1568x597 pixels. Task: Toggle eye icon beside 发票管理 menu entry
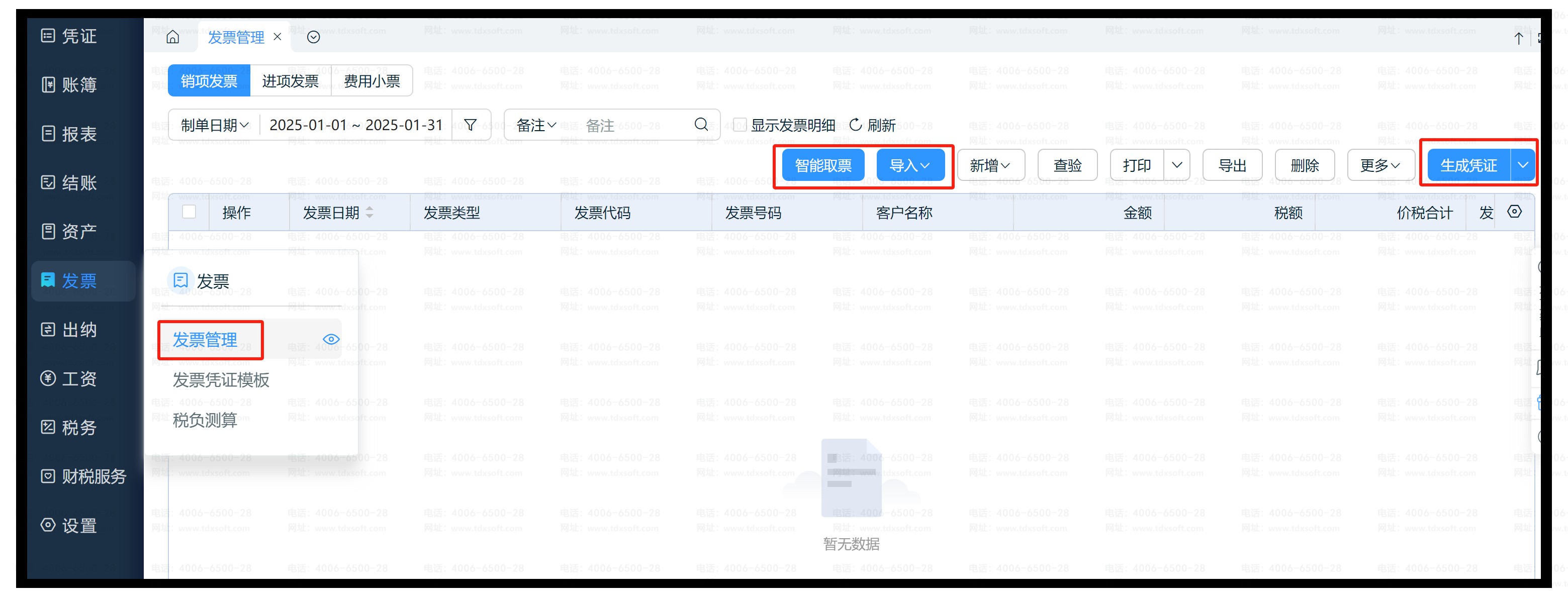(x=331, y=339)
